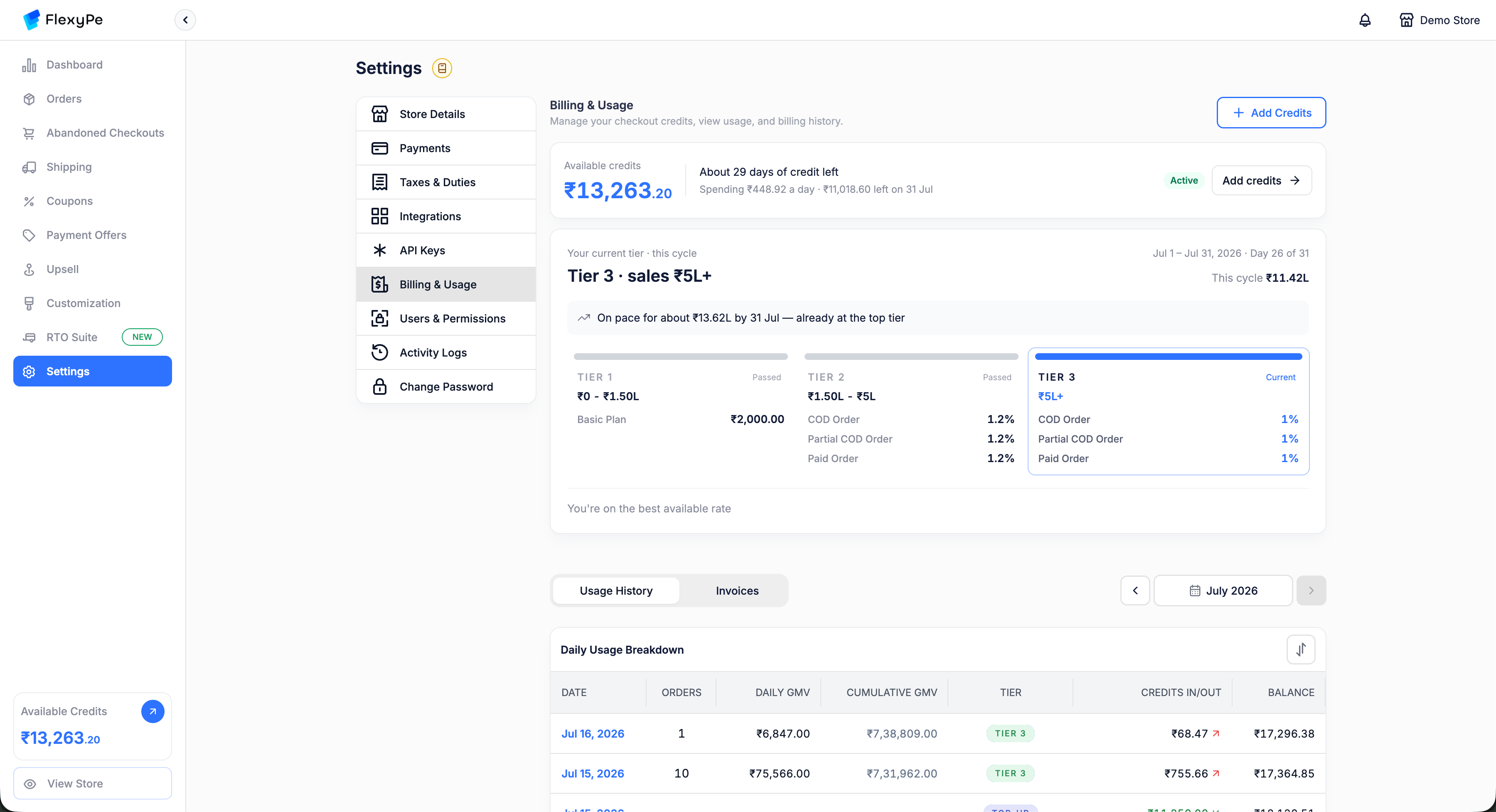Open Taxes & Duties settings

[x=446, y=182]
